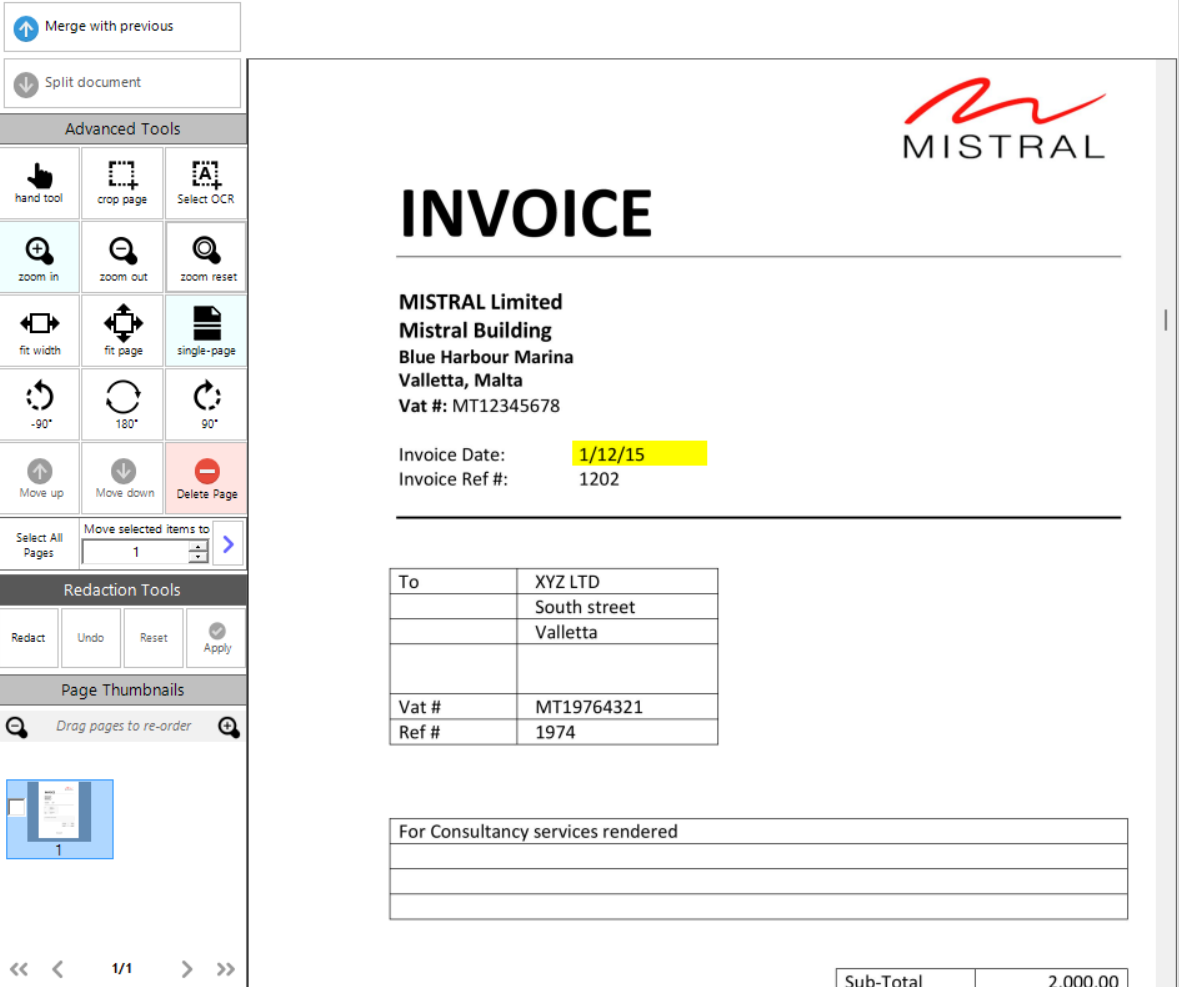Image resolution: width=1179 pixels, height=987 pixels.
Task: Go to the next page arrow
Action: click(186, 968)
